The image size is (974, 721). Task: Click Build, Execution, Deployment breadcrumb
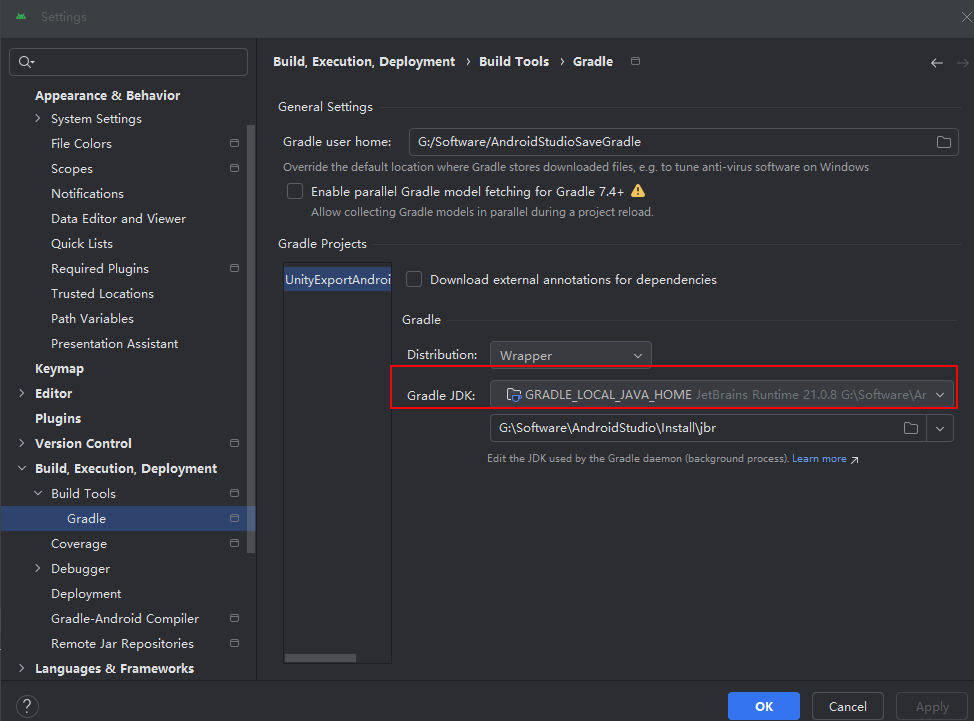coord(364,61)
